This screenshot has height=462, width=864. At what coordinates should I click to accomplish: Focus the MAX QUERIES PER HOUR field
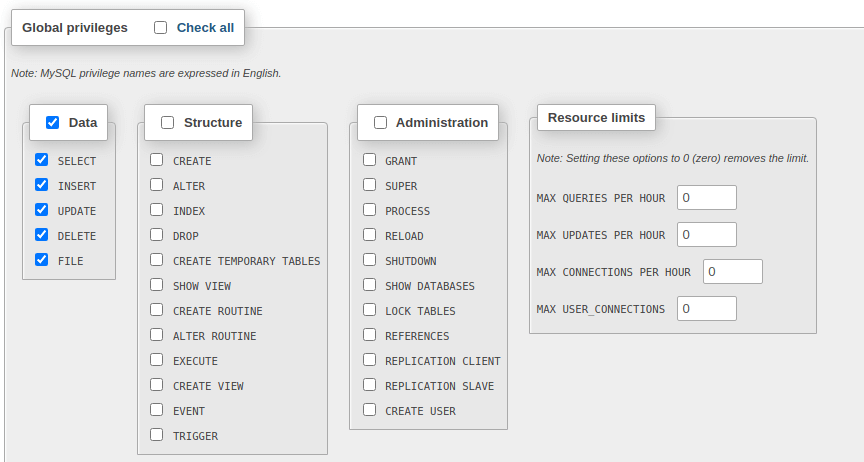click(707, 197)
